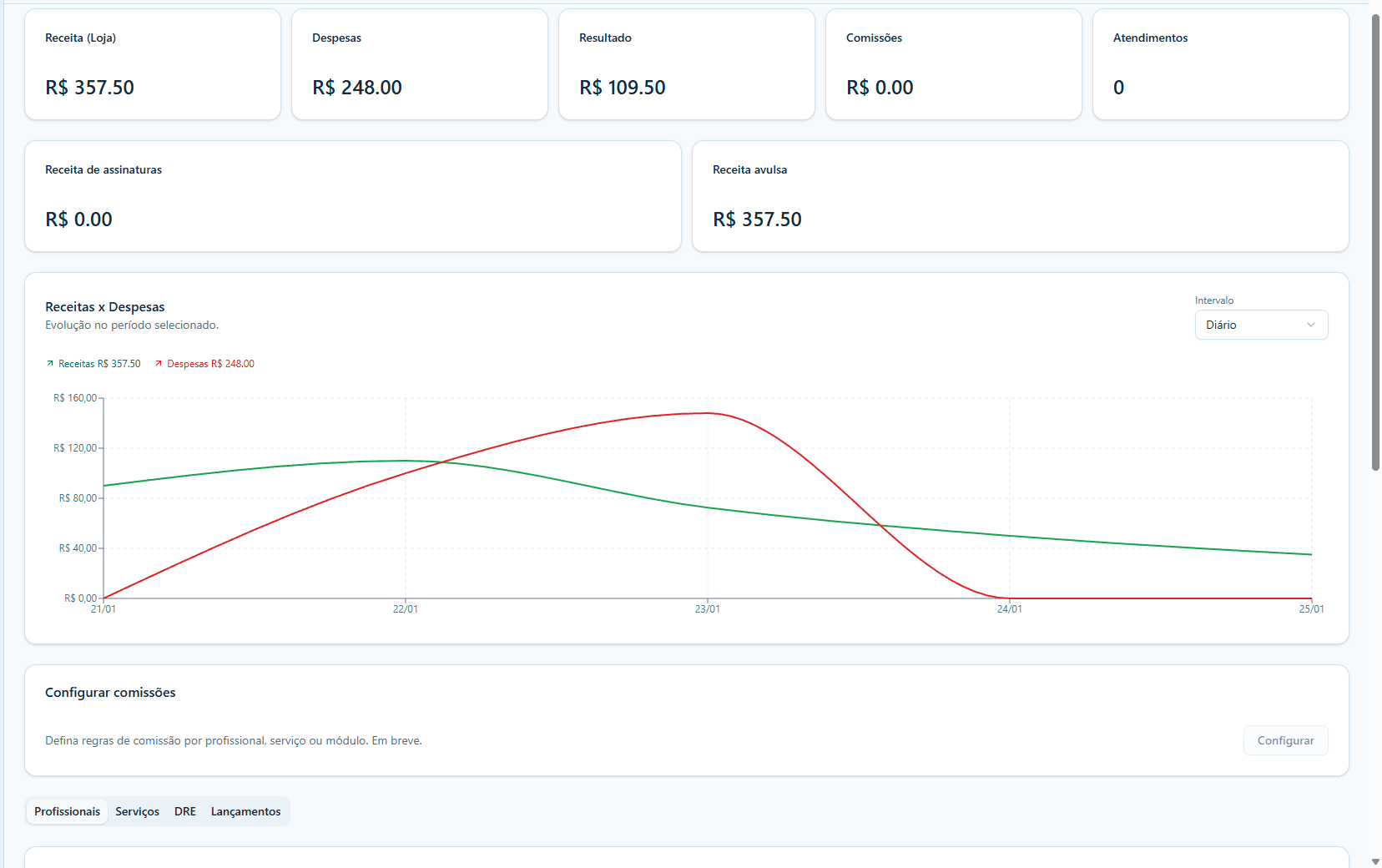The width and height of the screenshot is (1382, 868).
Task: Click the 23/01 date label on chart axis
Action: [x=707, y=609]
